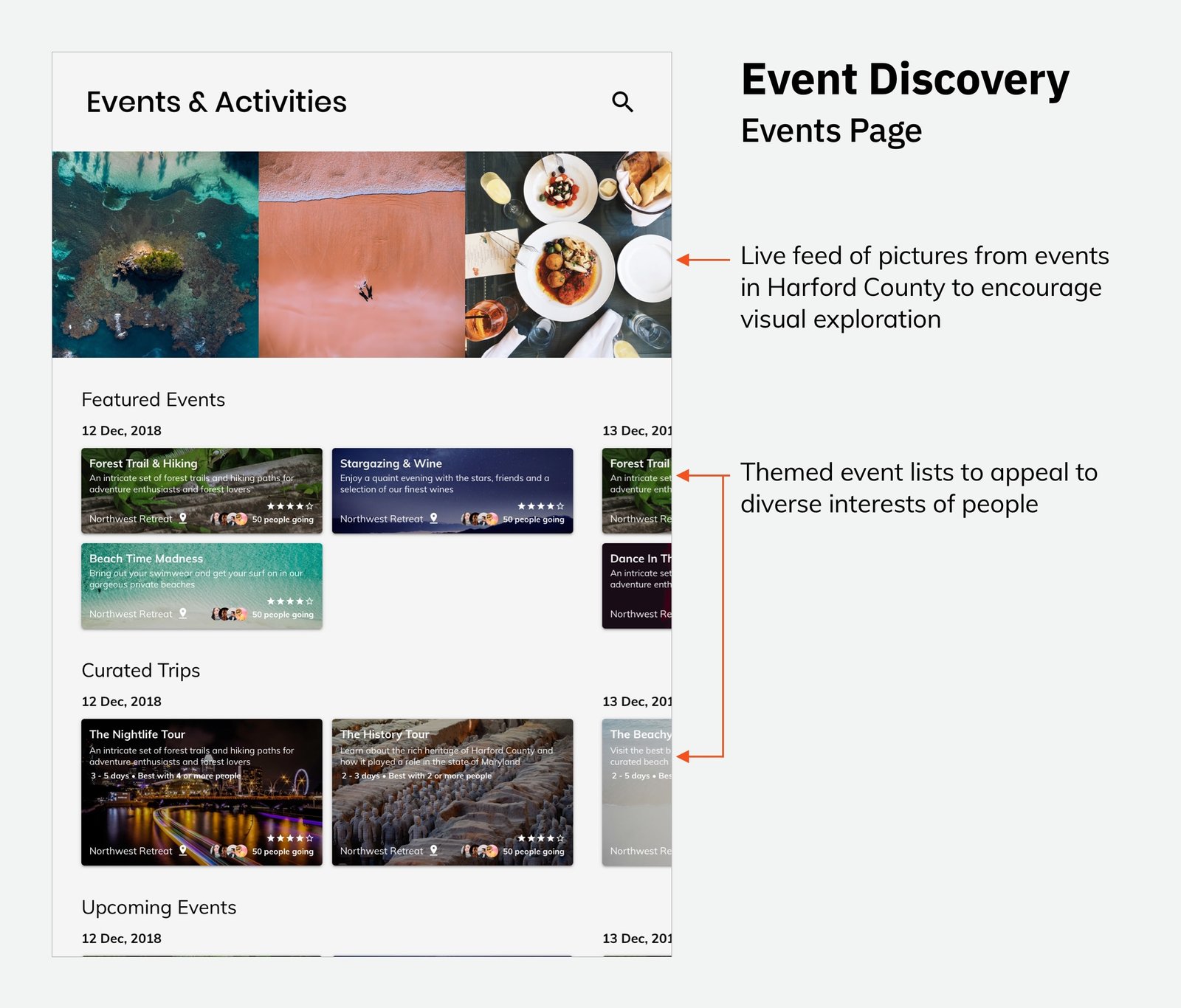View attendee avatars on Forest Trail & Hiking card

230,519
